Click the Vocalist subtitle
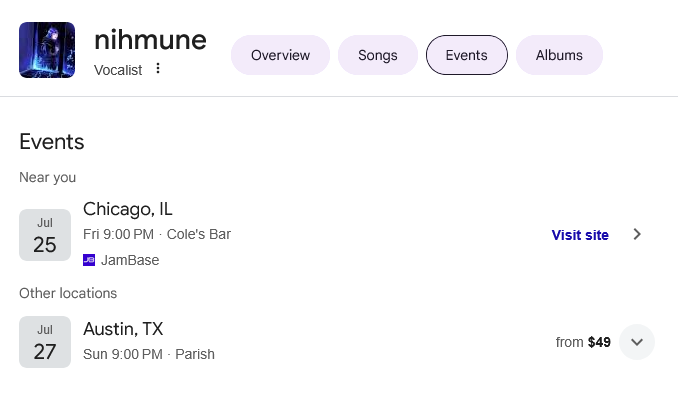The image size is (678, 416). point(118,70)
